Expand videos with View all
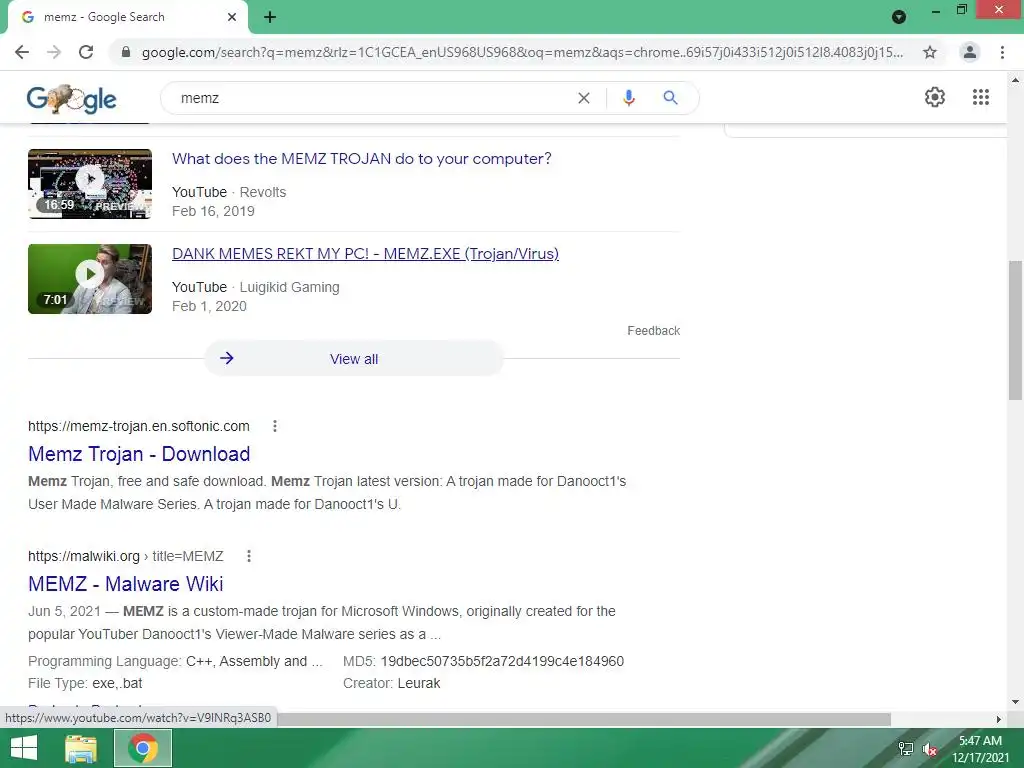This screenshot has height=768, width=1024. click(x=354, y=359)
